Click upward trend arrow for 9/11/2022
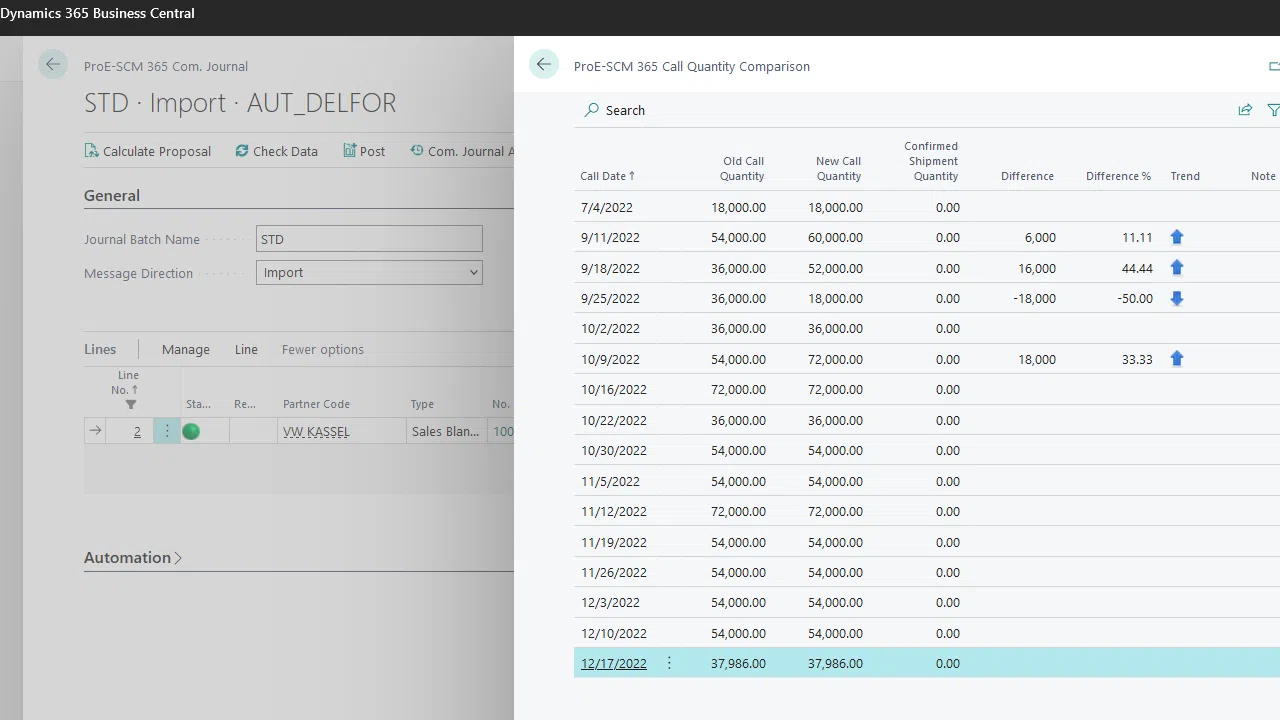The height and width of the screenshot is (720, 1280). point(1176,237)
